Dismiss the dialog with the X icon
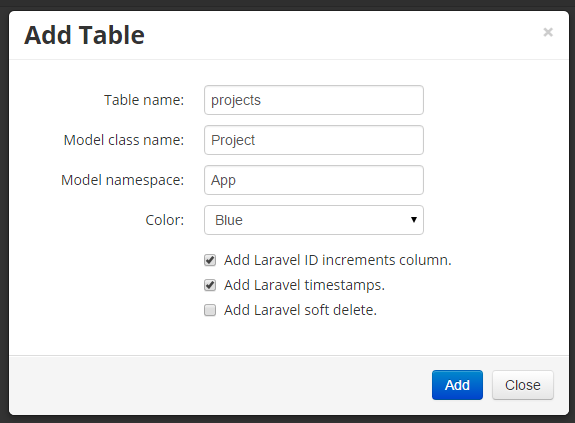This screenshot has height=423, width=575. click(548, 32)
